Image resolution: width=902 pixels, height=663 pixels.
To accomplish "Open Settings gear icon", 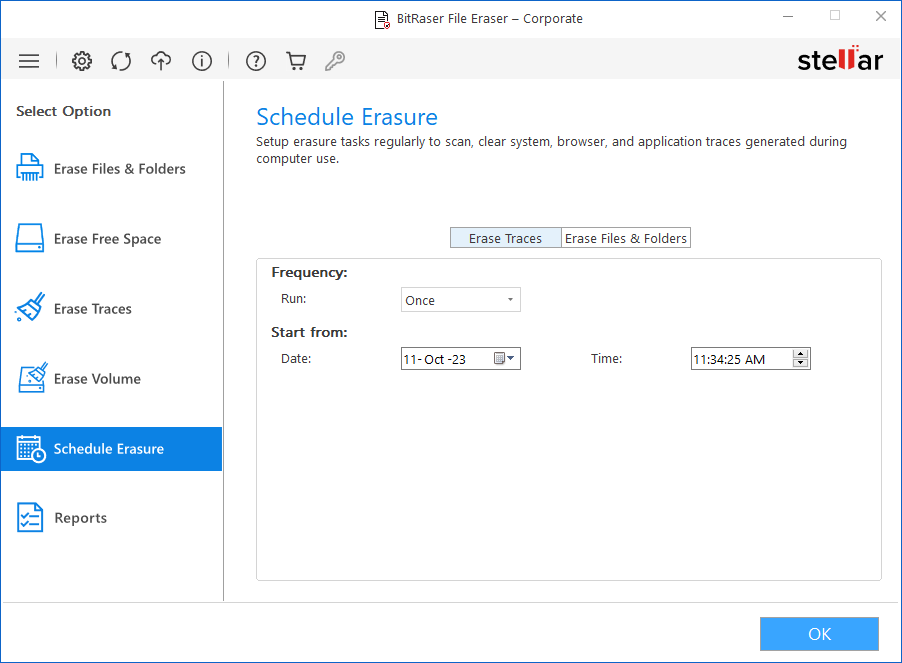I will click(82, 61).
